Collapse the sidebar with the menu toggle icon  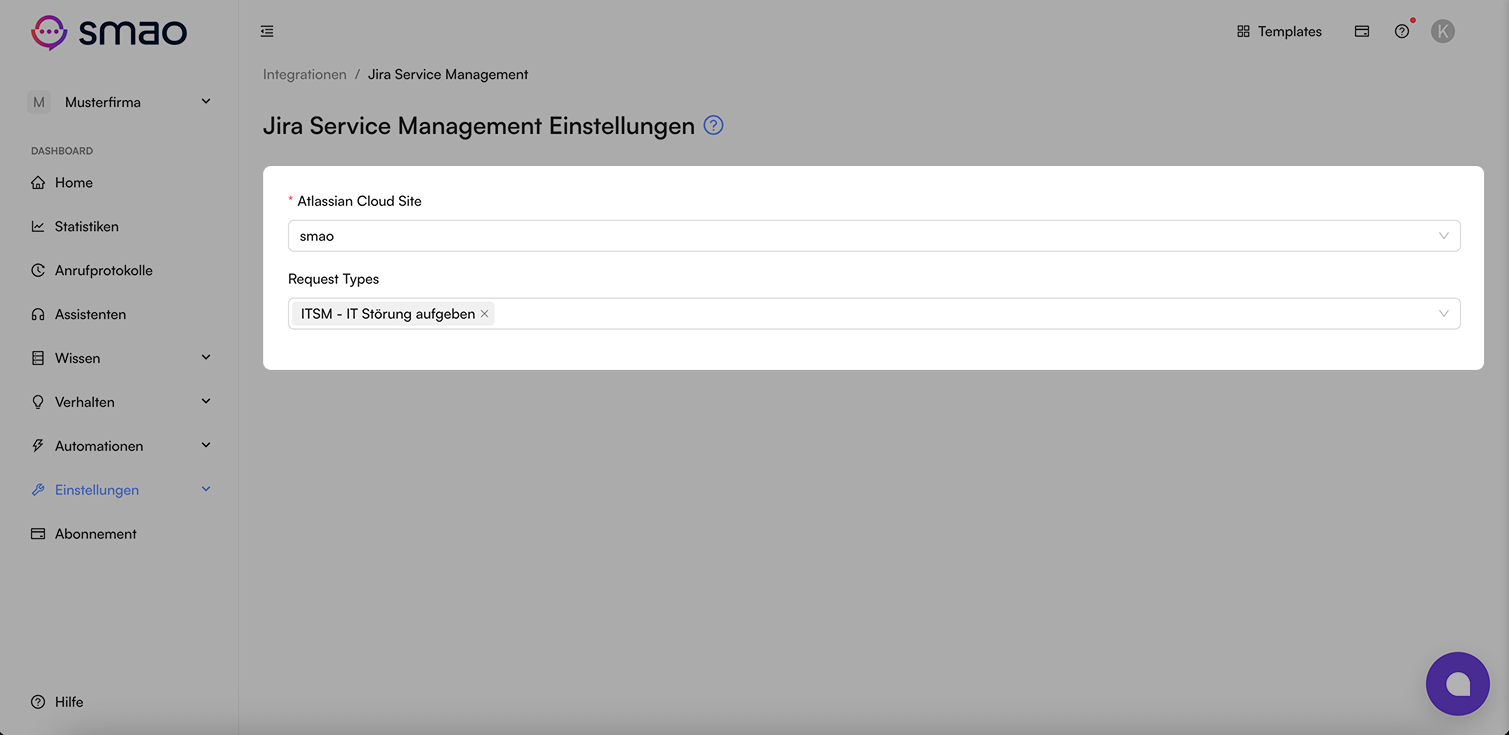click(267, 32)
